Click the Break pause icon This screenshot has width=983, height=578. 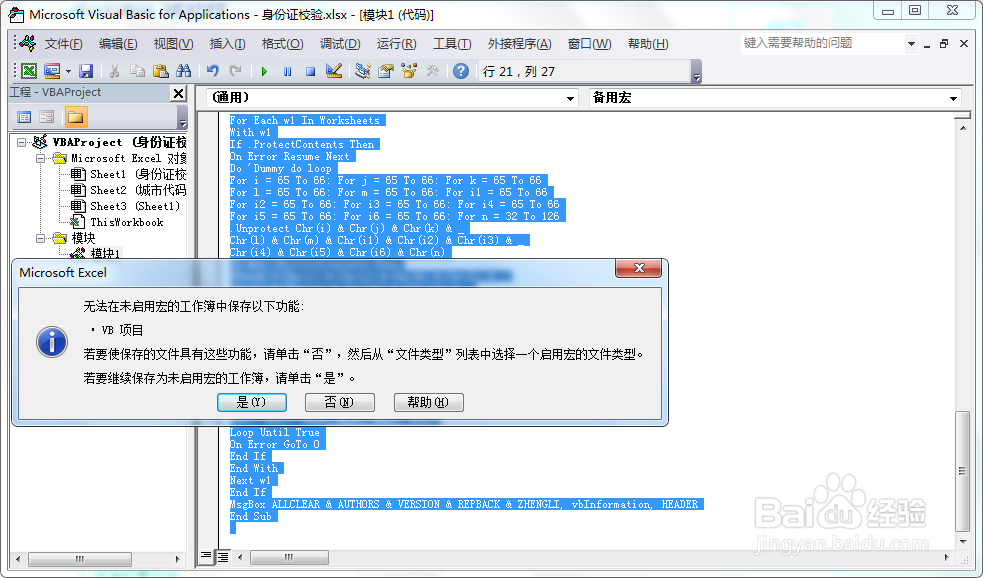(x=287, y=71)
